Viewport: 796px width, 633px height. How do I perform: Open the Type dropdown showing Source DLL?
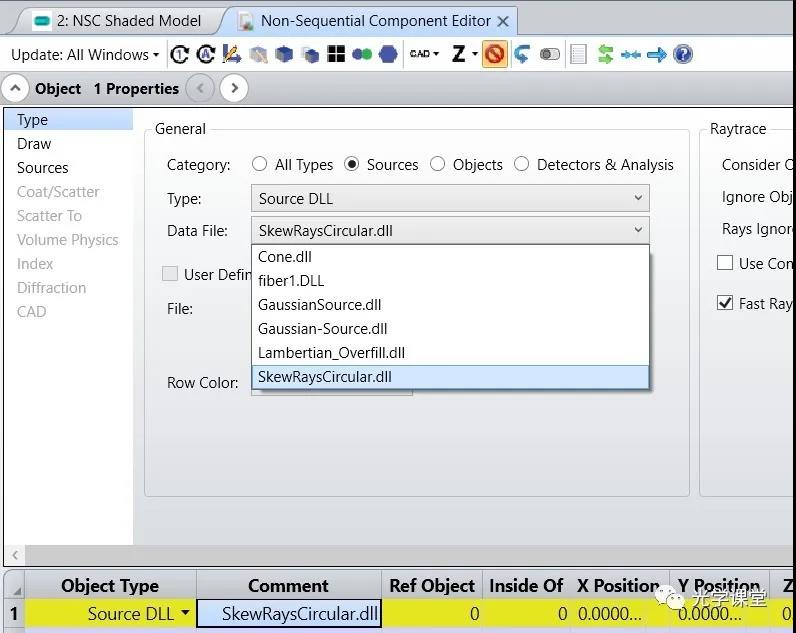pos(450,198)
